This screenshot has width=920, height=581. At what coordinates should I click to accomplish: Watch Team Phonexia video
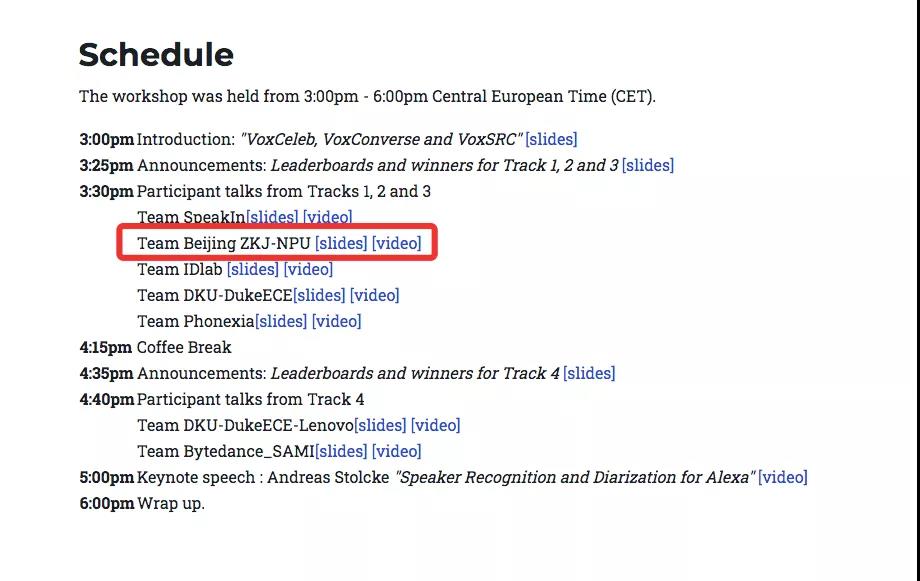pyautogui.click(x=337, y=321)
